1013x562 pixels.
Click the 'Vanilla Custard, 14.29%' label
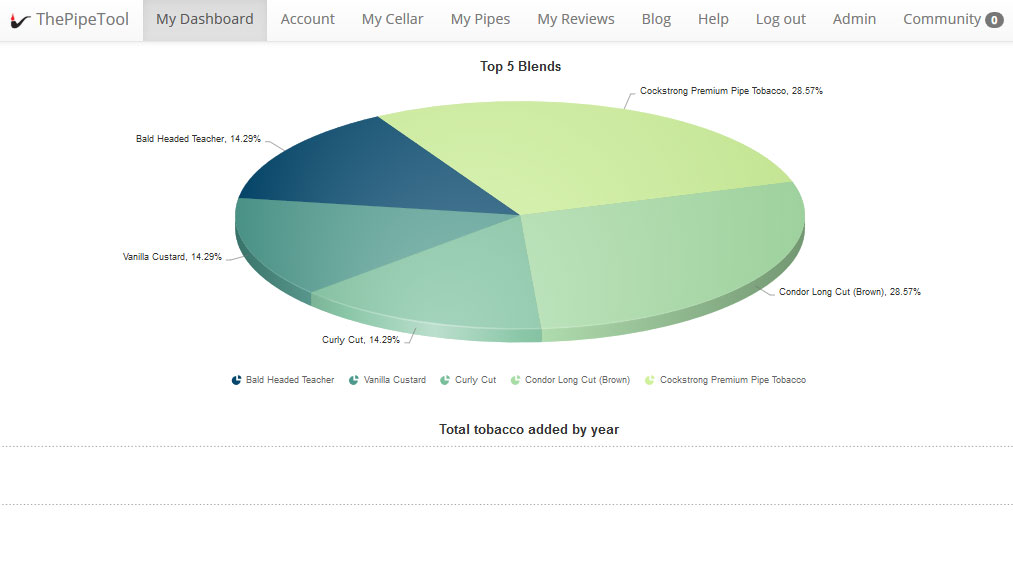point(172,257)
